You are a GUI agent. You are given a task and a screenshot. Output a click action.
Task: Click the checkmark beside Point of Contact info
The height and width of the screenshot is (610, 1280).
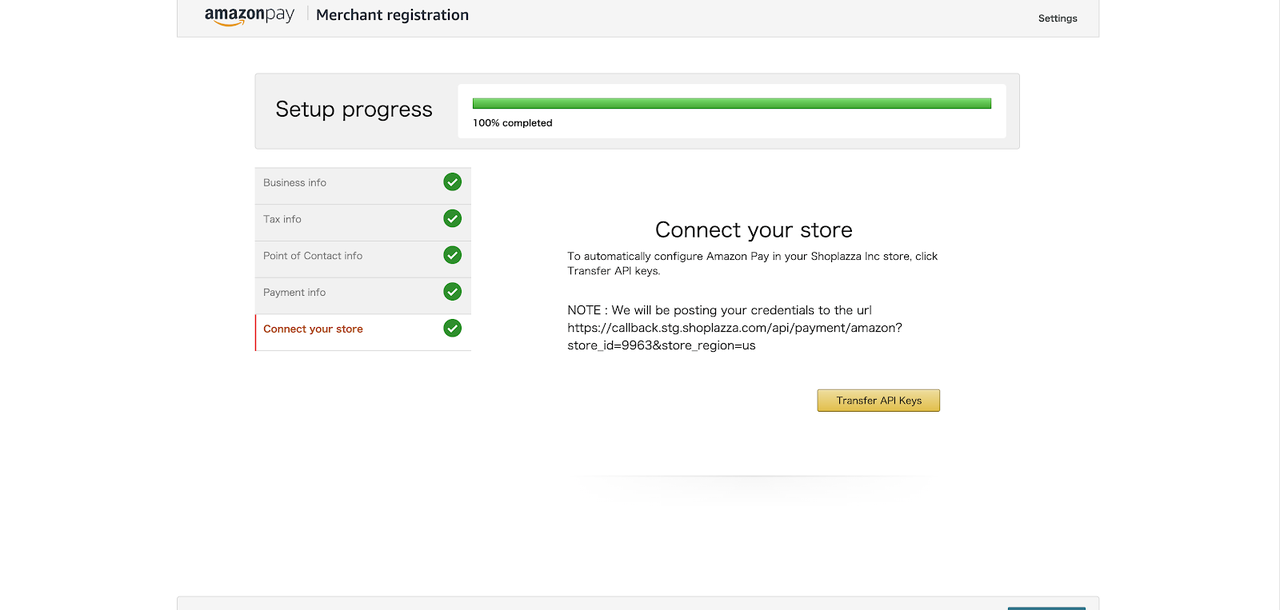pos(452,255)
